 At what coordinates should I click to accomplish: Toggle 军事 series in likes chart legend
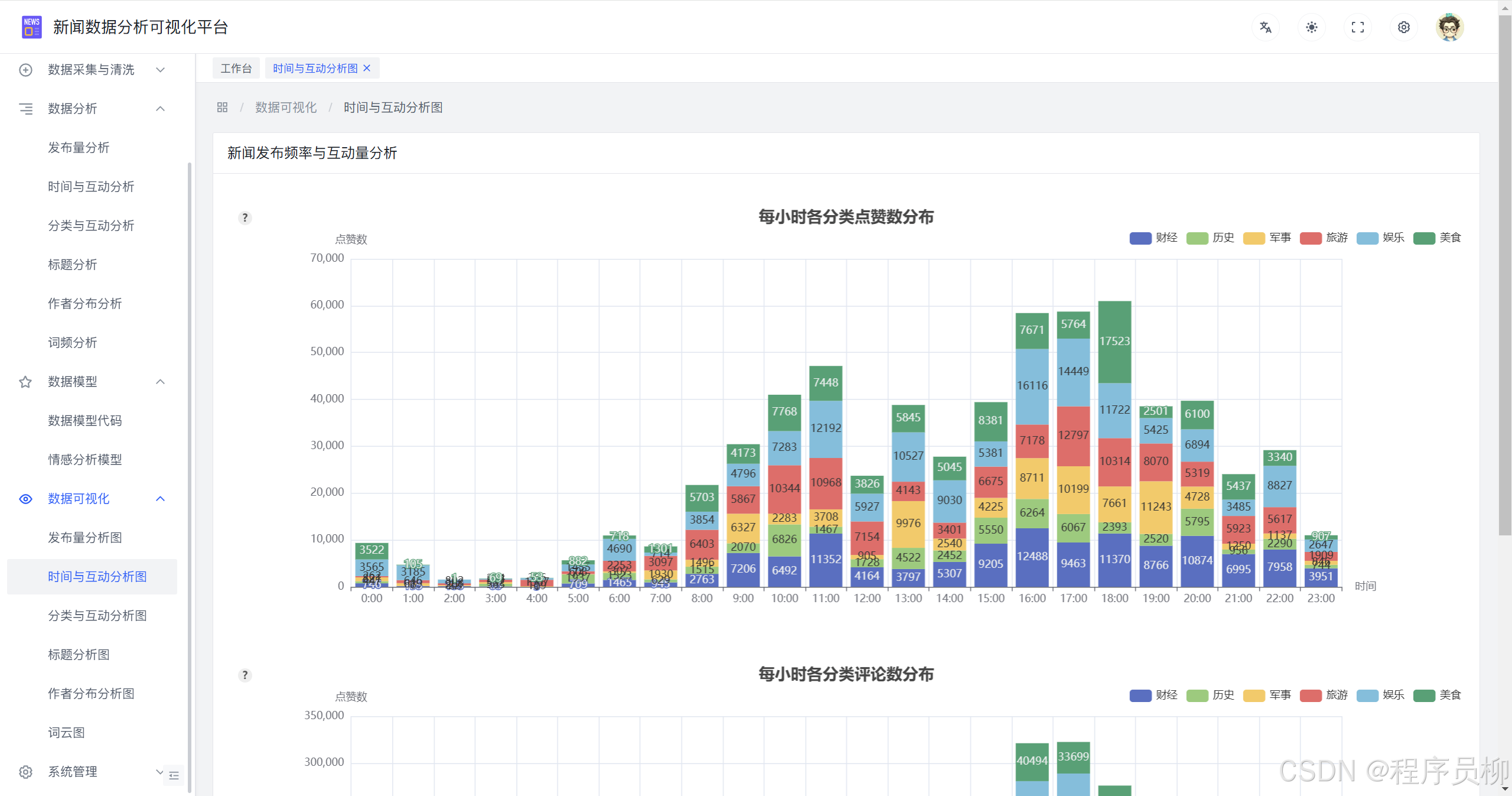1267,238
